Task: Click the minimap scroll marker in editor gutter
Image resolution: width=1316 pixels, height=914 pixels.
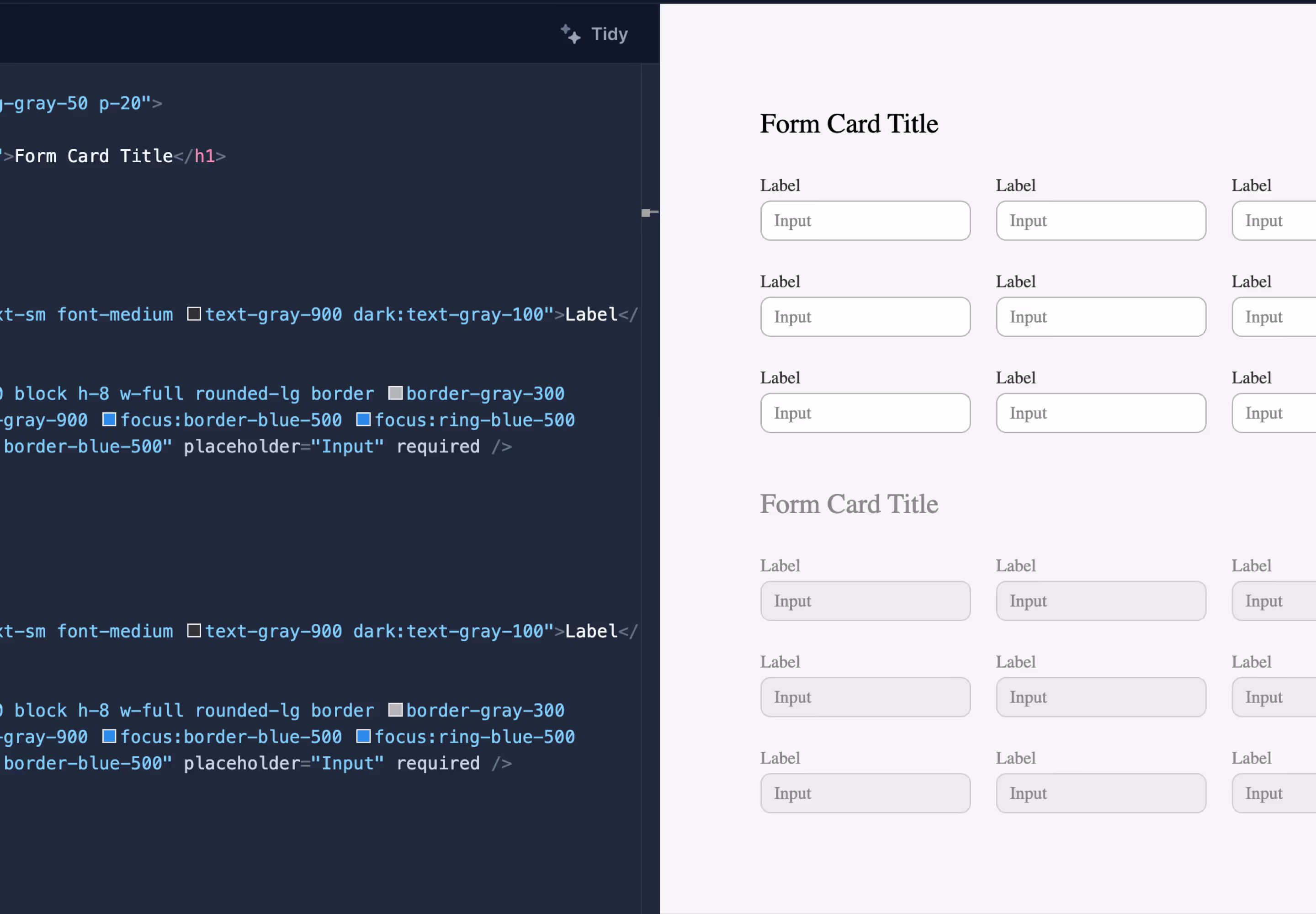Action: coord(647,213)
